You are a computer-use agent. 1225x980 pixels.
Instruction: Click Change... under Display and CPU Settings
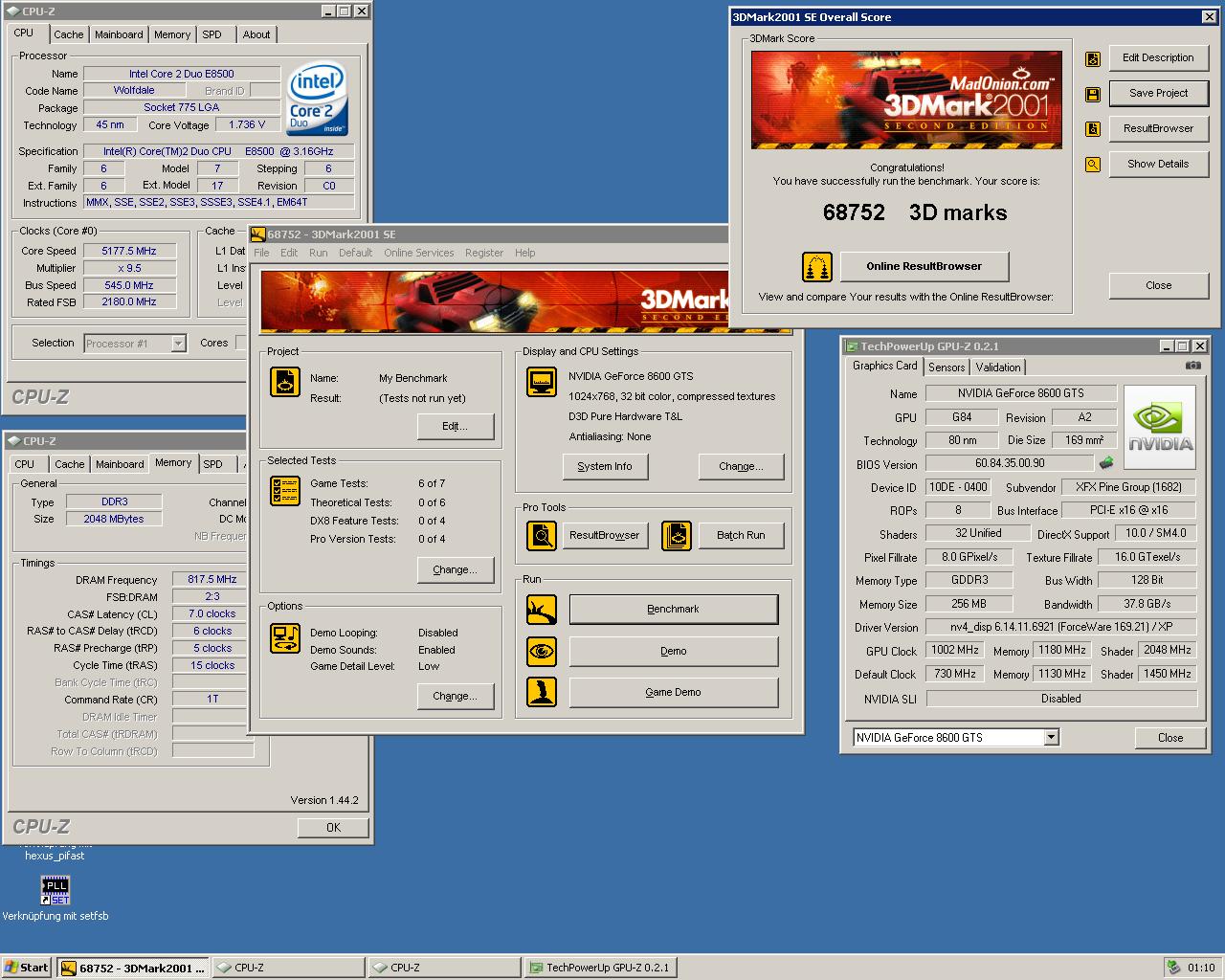(x=742, y=466)
